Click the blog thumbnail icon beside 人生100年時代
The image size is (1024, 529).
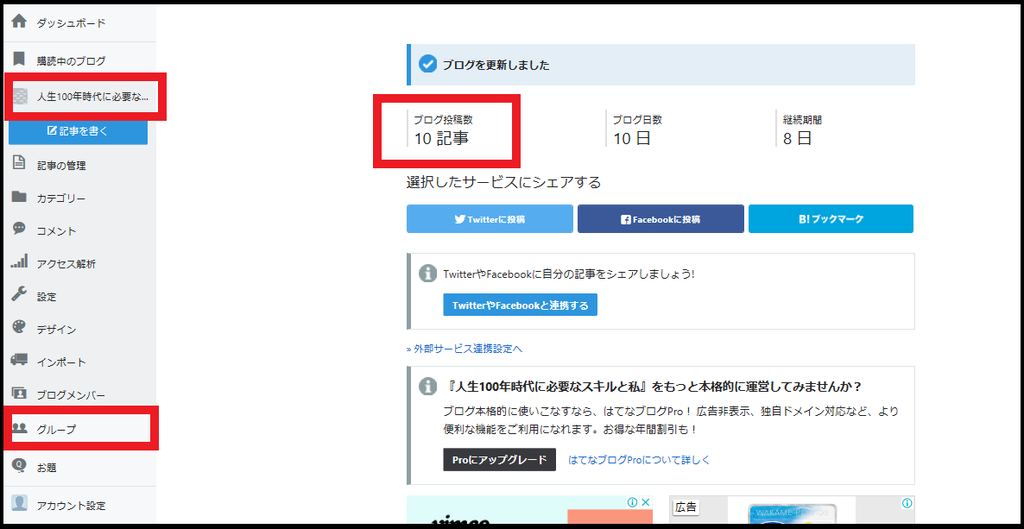pos(20,97)
